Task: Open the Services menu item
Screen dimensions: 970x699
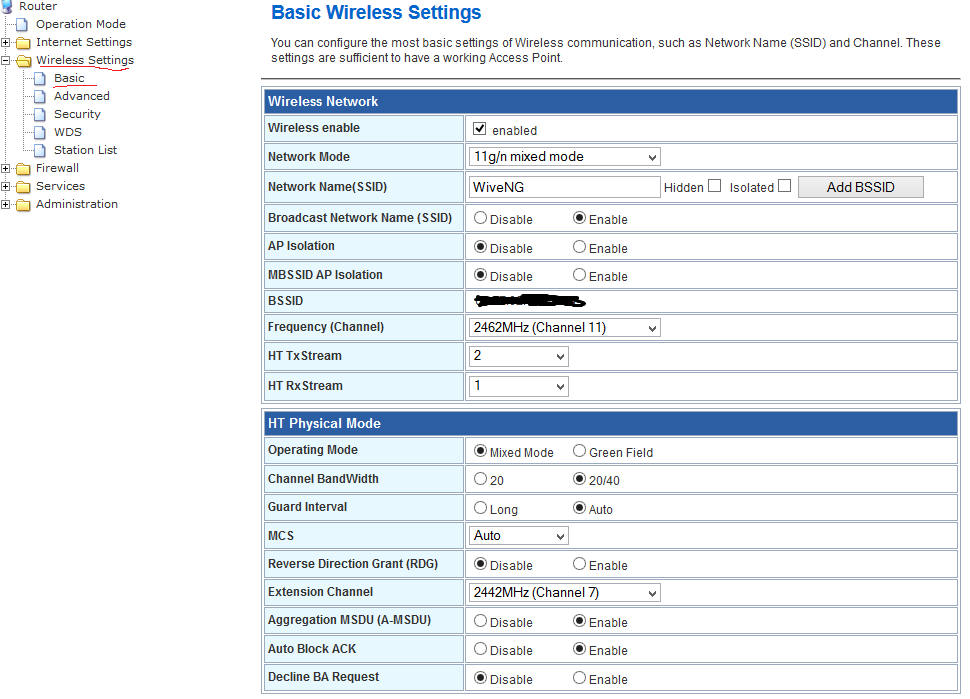Action: tap(60, 186)
